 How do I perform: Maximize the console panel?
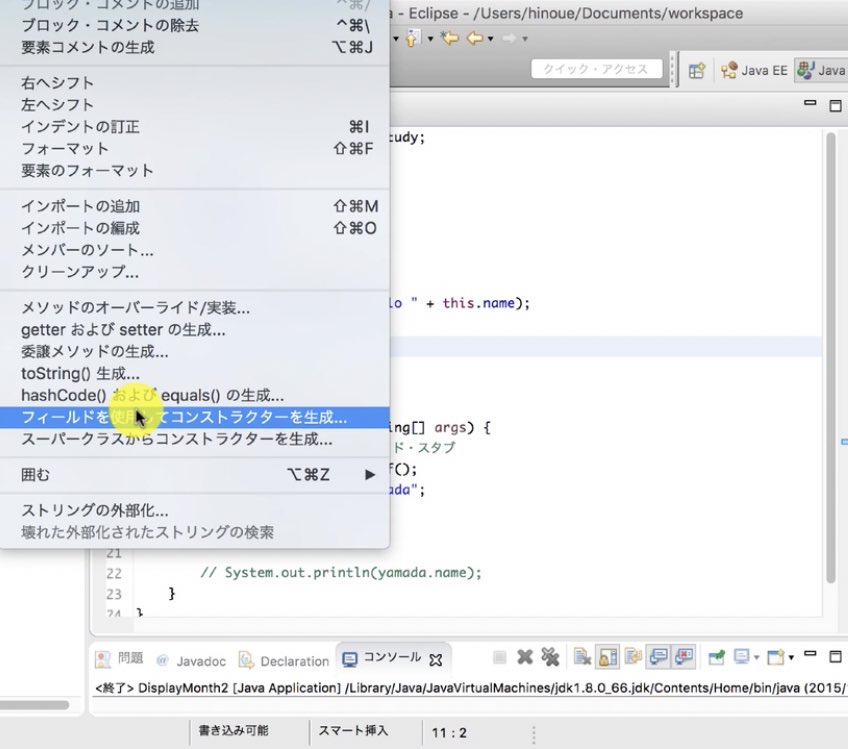click(x=836, y=657)
